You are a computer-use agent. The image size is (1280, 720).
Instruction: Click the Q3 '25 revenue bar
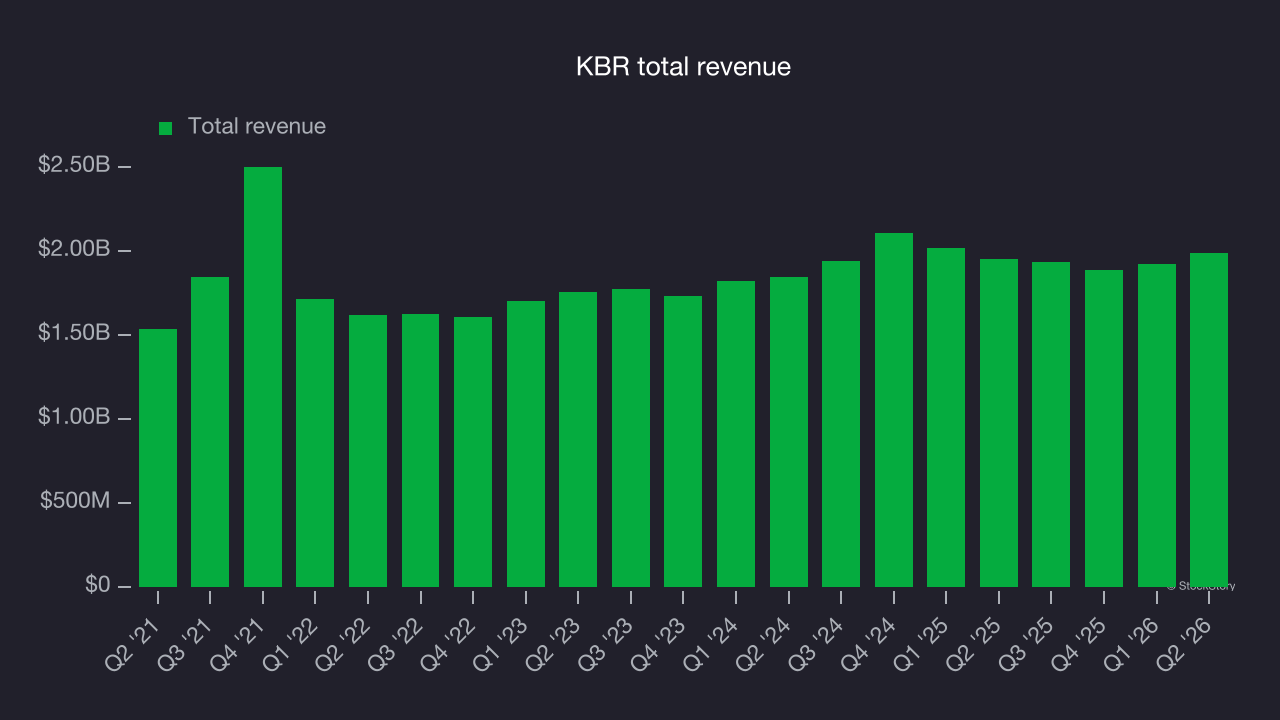[1051, 424]
